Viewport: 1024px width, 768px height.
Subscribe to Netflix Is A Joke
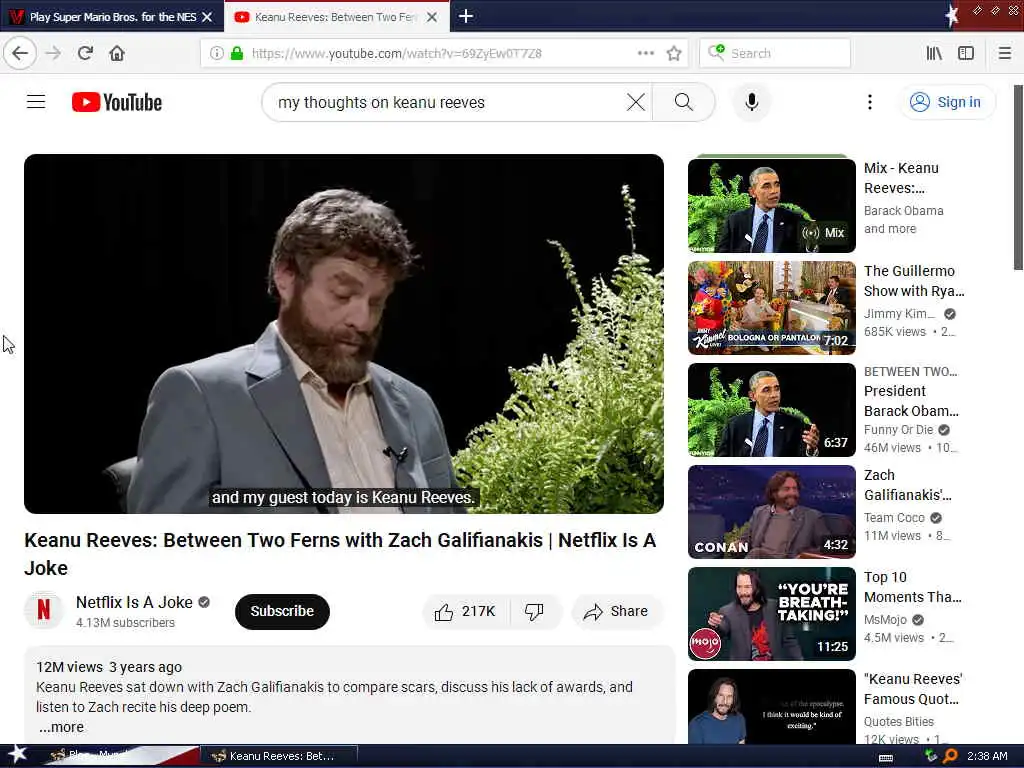(x=282, y=611)
